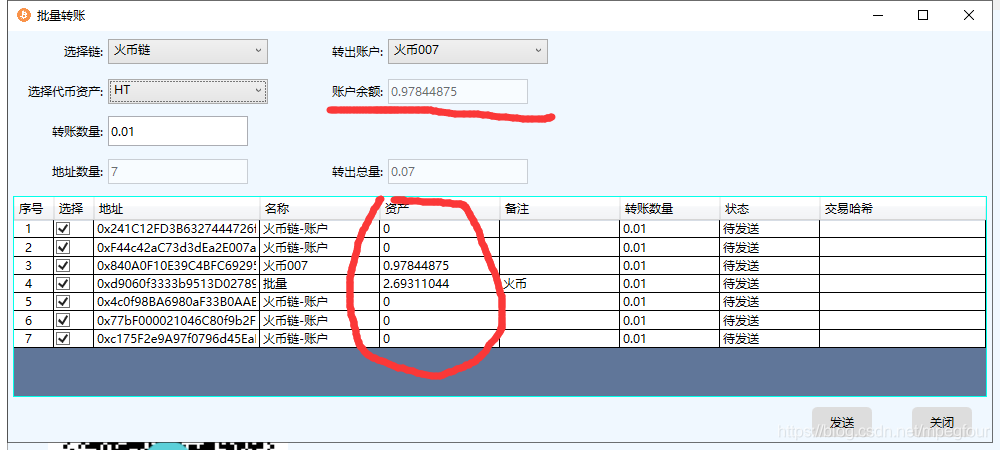Select address cell 0xc175F2e9A97f0796d45Ea

[x=177, y=338]
